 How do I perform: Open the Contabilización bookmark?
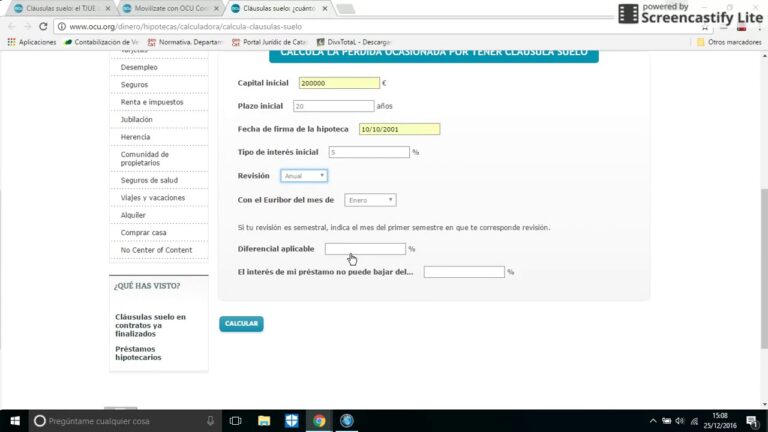click(102, 42)
